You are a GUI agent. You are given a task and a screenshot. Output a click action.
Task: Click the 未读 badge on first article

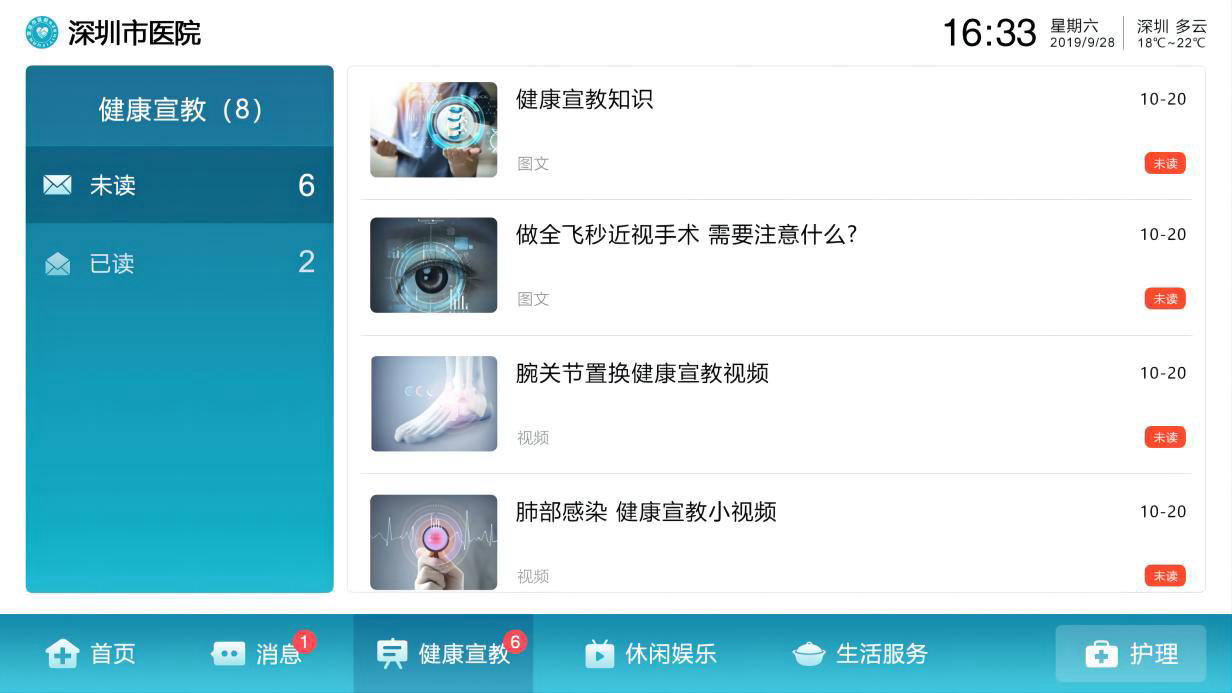coord(1165,163)
